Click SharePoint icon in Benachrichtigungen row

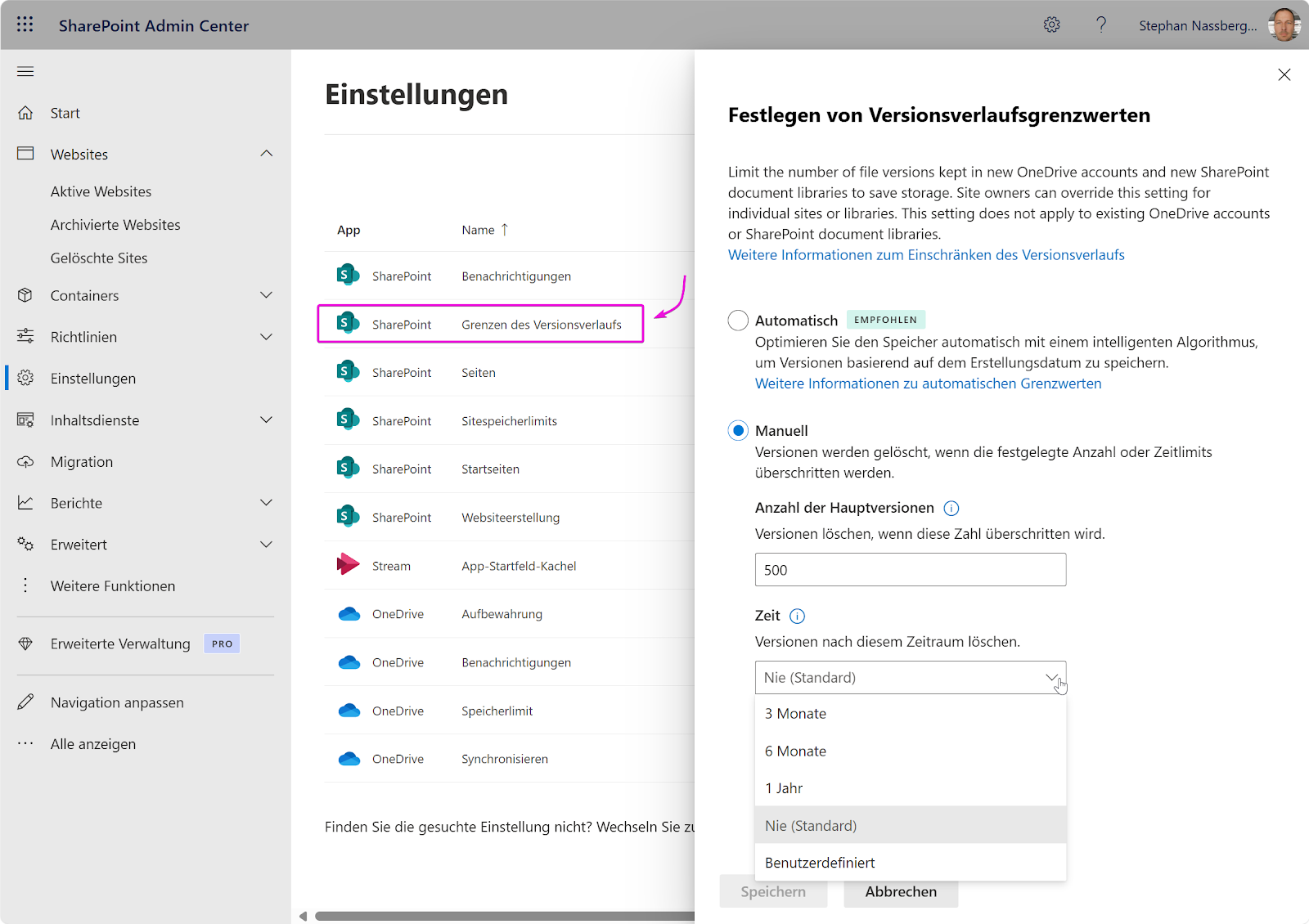(348, 276)
